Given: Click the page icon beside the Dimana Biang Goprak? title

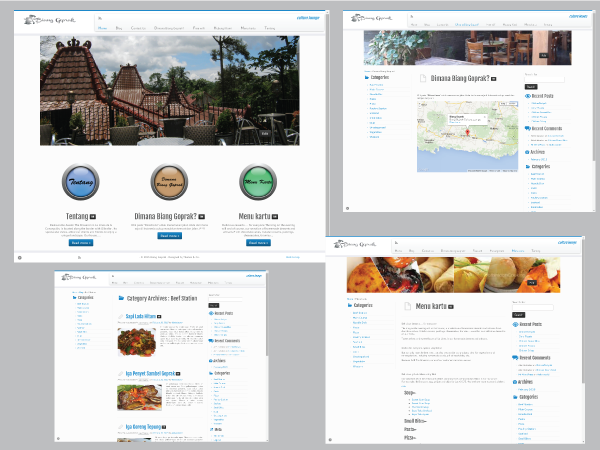Looking at the screenshot, I should (423, 78).
